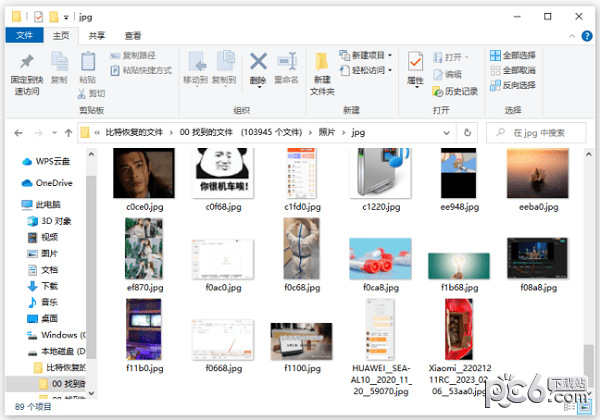600x420 pixels.
Task: Select Desktop (桌面) in the sidebar
Action: (x=43, y=318)
